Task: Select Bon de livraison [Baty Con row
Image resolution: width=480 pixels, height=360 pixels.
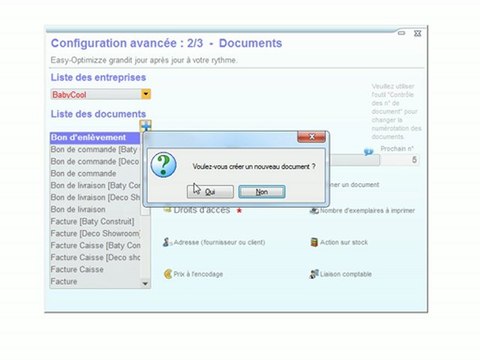Action: click(x=95, y=186)
